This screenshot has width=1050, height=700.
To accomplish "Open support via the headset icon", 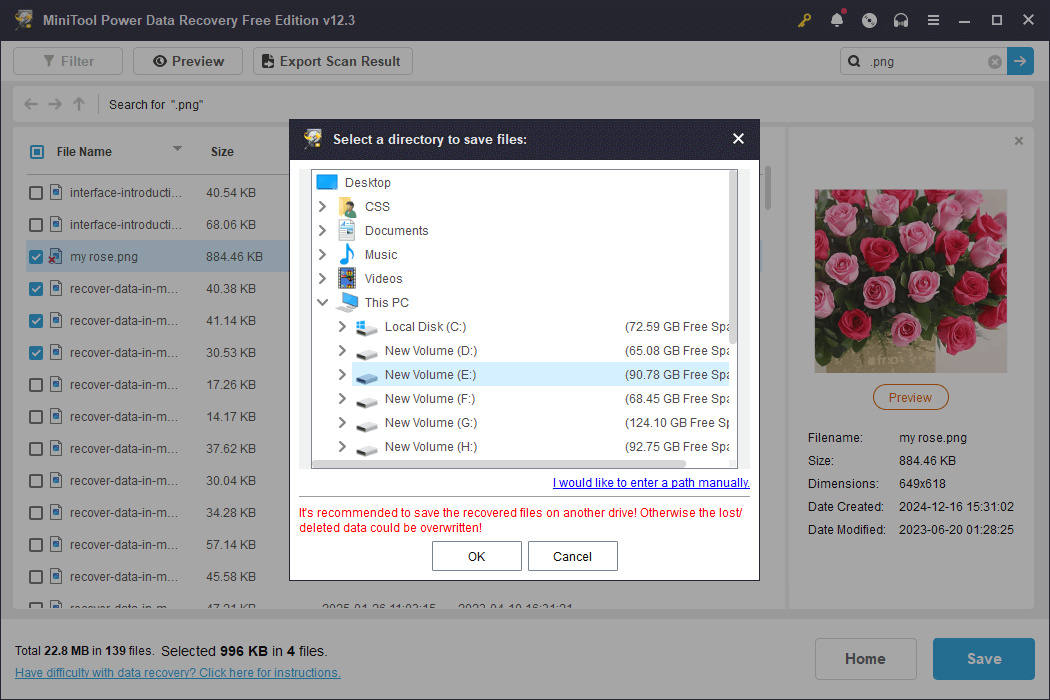I will point(901,20).
